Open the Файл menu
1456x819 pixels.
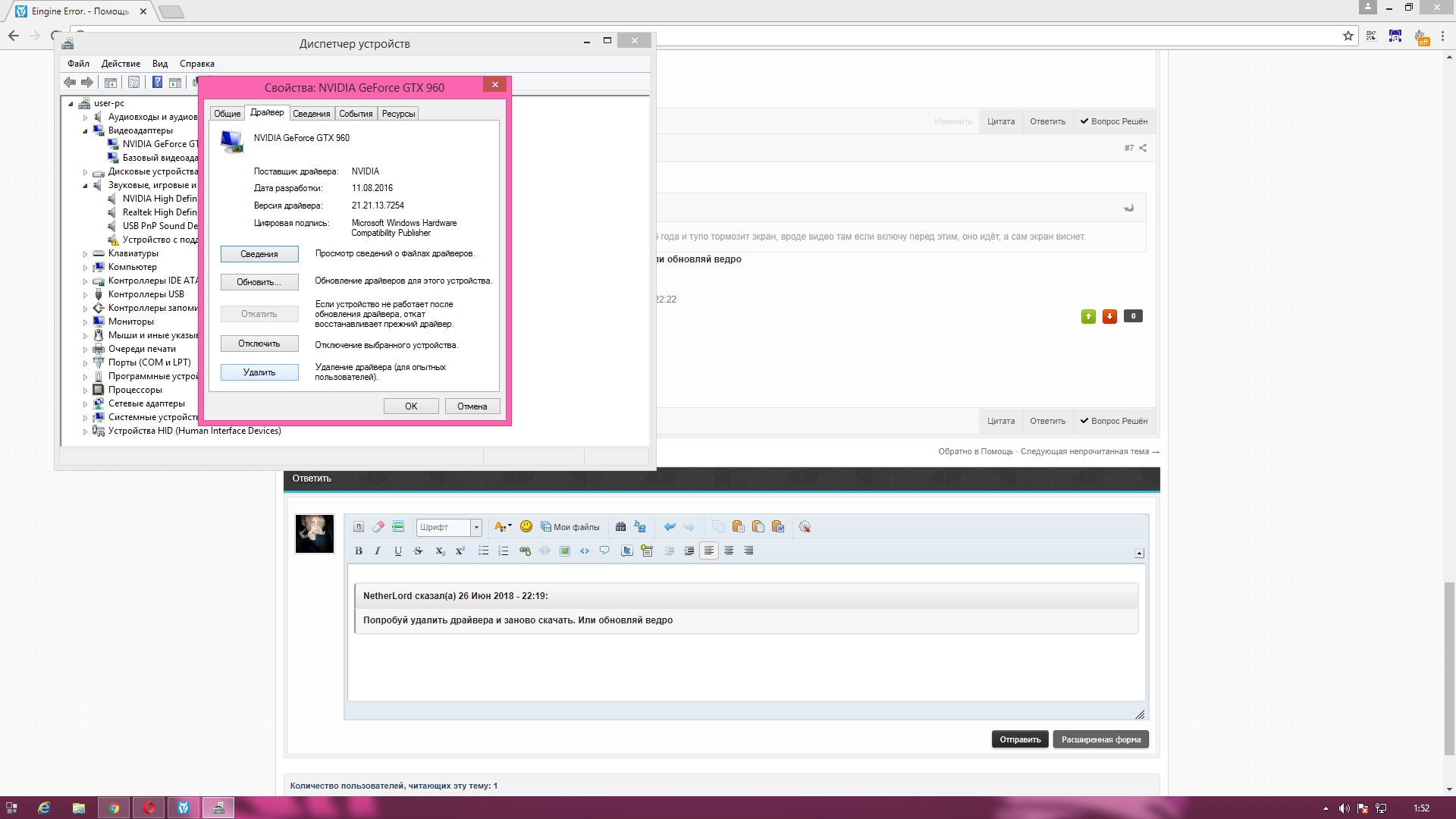78,64
